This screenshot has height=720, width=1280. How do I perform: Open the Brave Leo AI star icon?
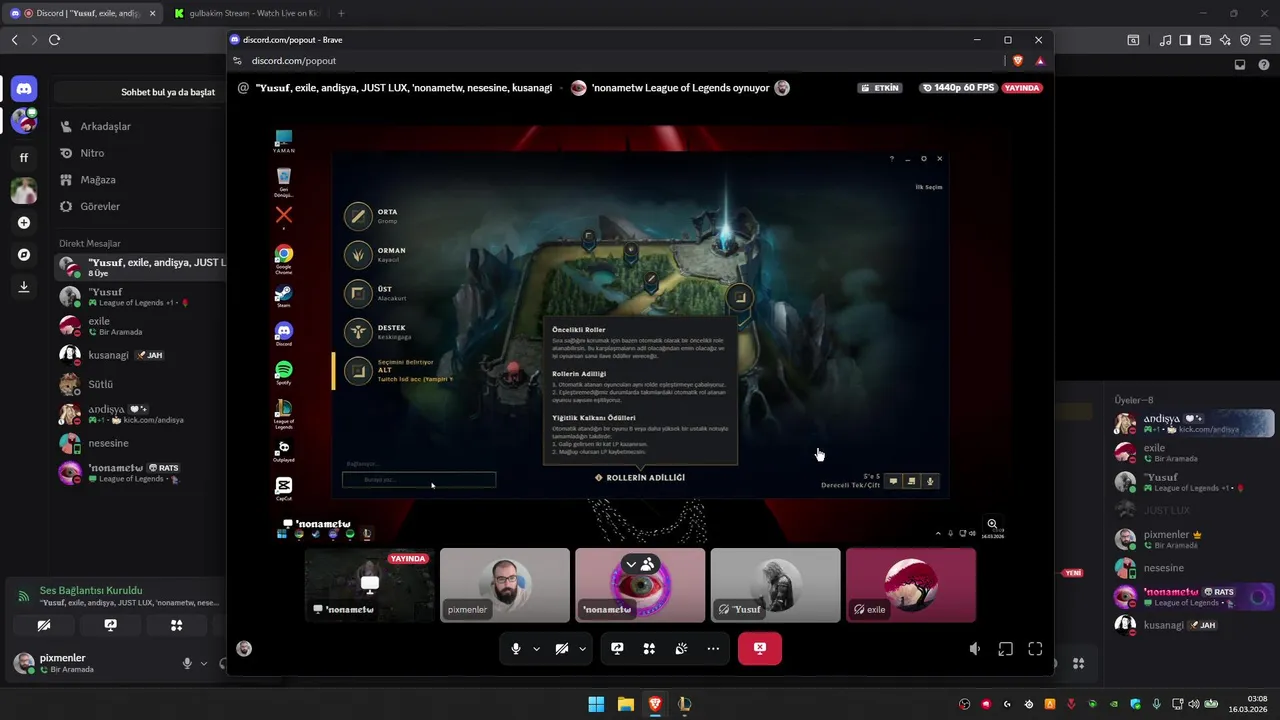tap(1225, 40)
